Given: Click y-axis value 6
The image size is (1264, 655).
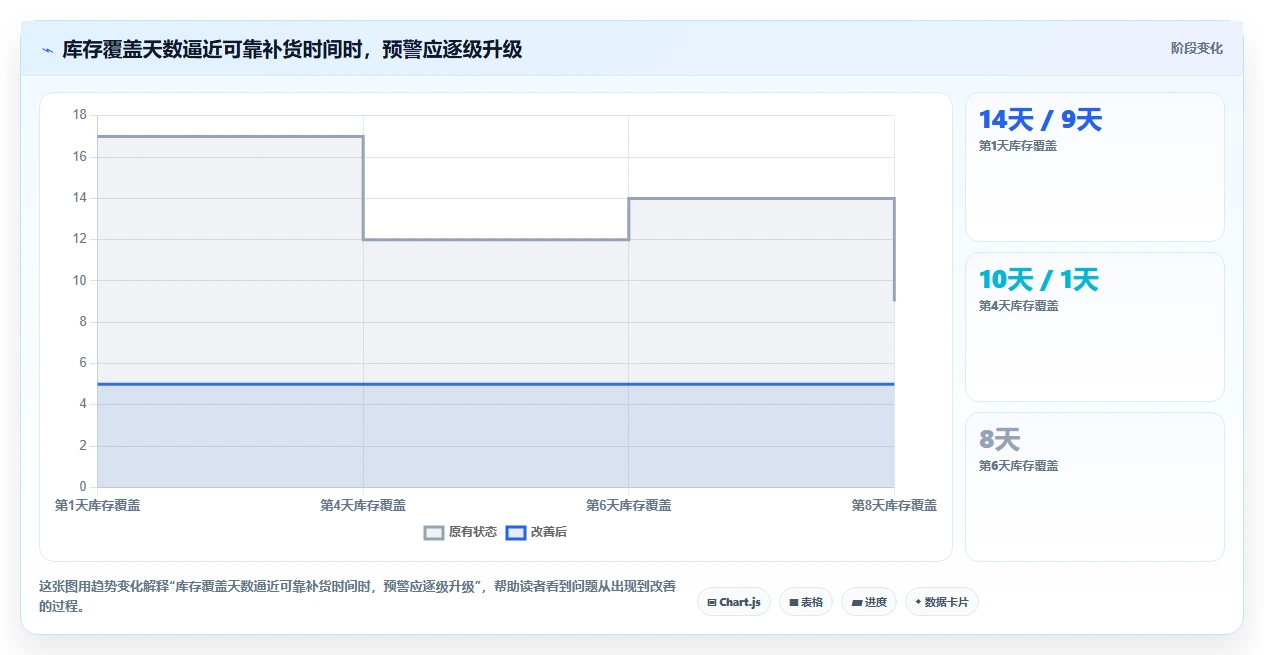Looking at the screenshot, I should pyautogui.click(x=83, y=363).
